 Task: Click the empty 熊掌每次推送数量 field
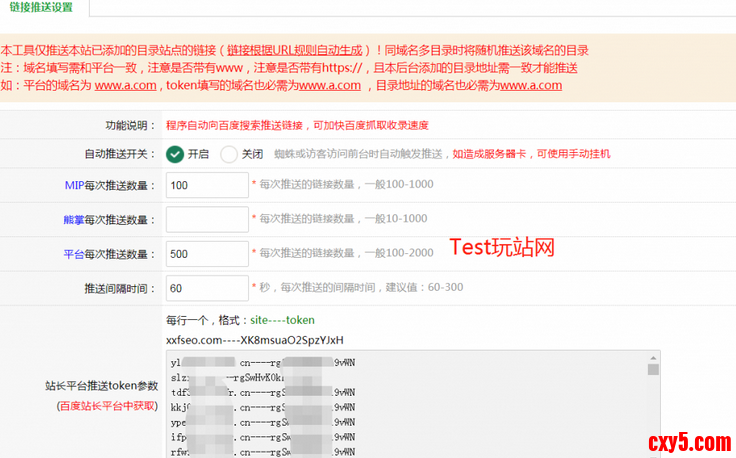click(207, 219)
